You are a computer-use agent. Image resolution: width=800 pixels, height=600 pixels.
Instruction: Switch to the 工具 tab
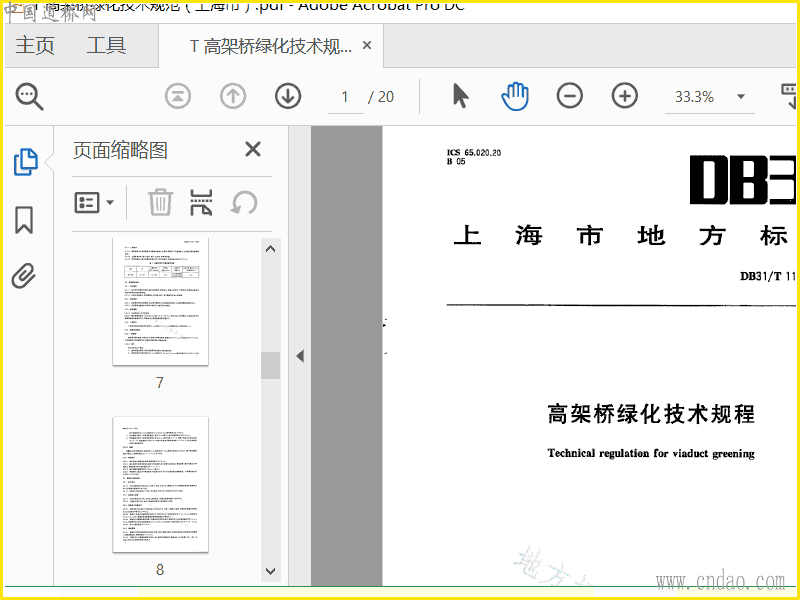point(106,45)
